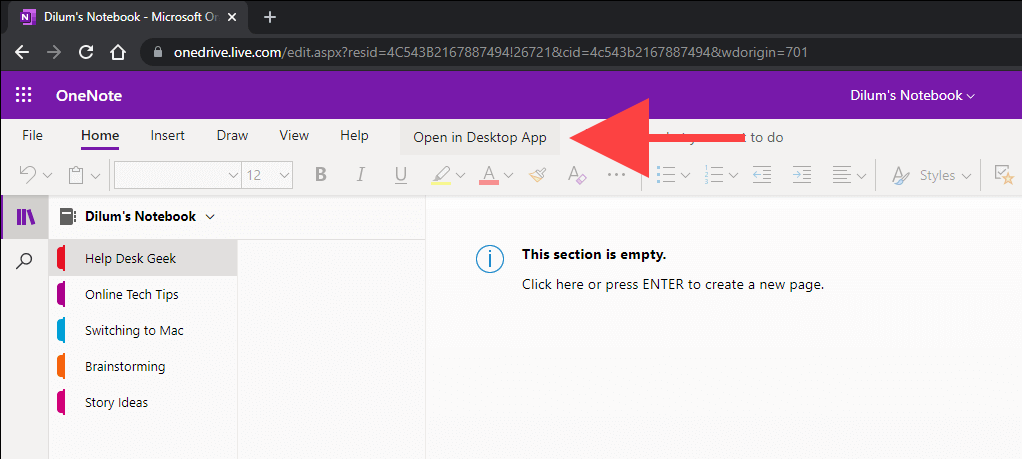Go forward in the browser
1022x459 pixels.
[x=54, y=52]
